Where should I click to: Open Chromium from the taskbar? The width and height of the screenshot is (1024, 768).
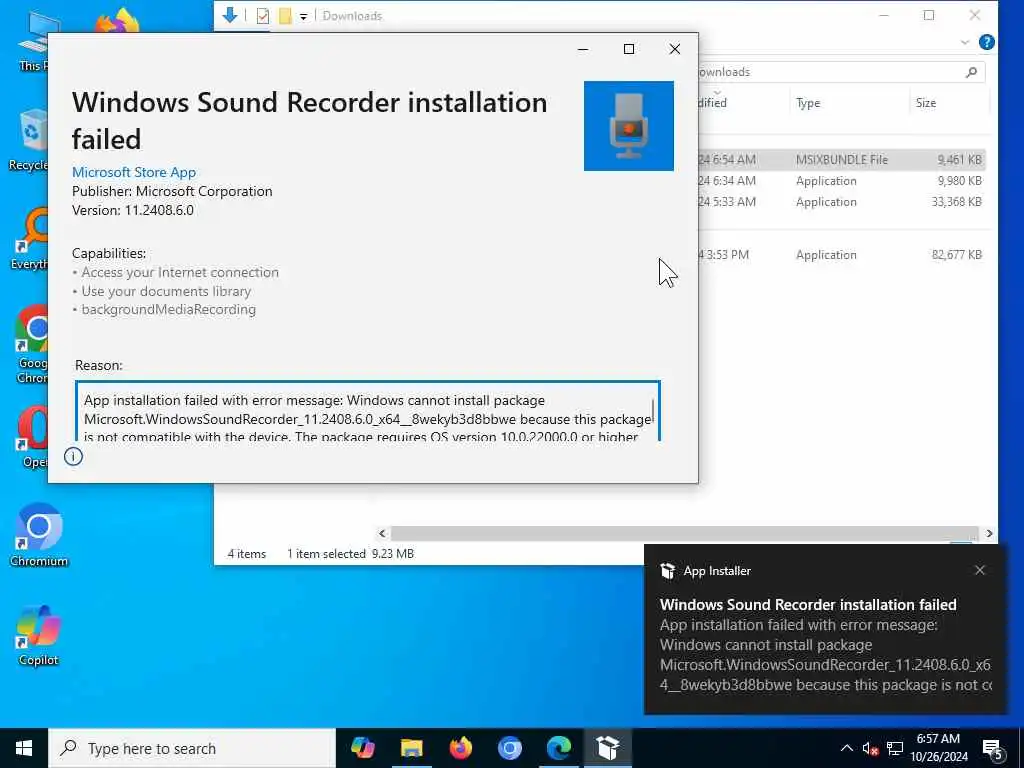(x=509, y=748)
